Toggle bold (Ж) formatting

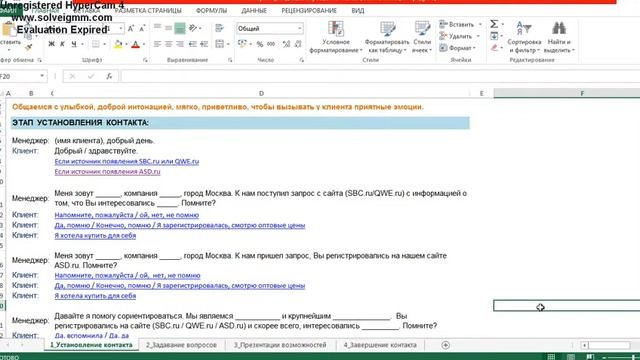coord(51,44)
